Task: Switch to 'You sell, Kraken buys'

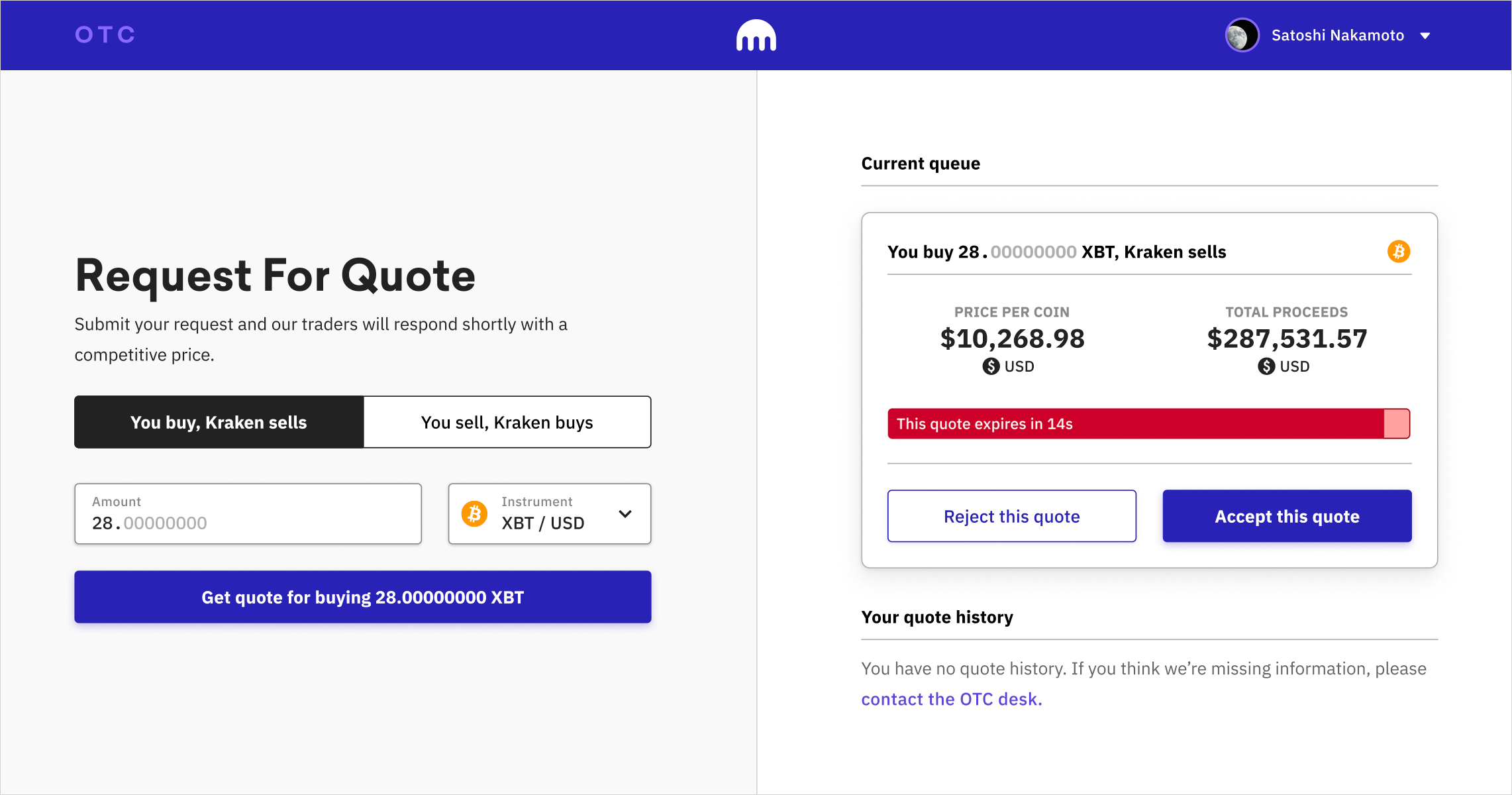Action: pos(507,422)
